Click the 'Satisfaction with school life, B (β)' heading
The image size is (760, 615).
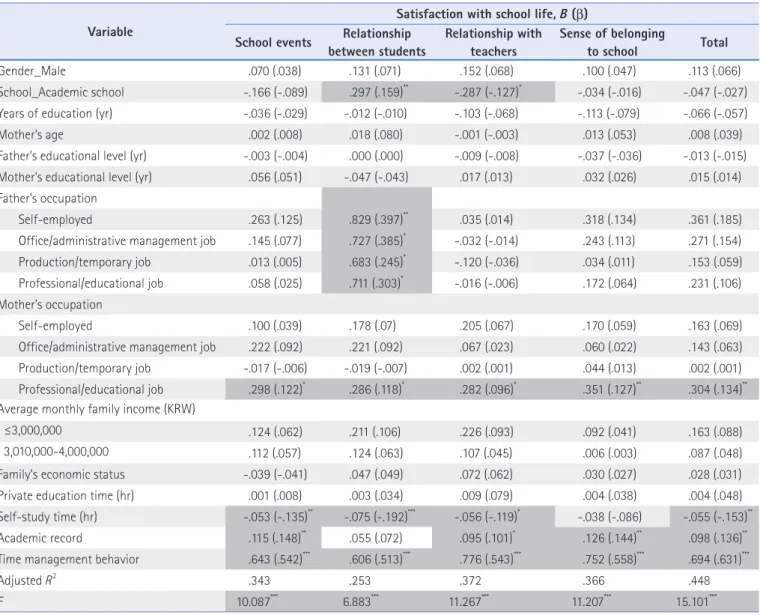point(492,14)
